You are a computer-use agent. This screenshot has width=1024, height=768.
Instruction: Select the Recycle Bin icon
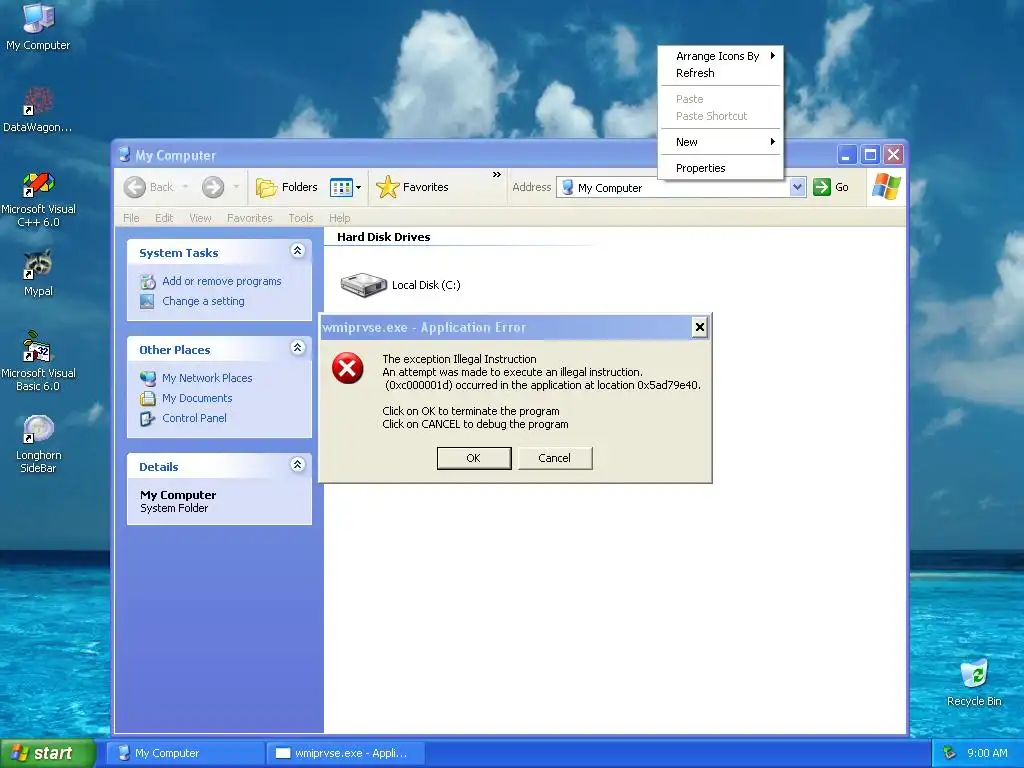[x=974, y=683]
